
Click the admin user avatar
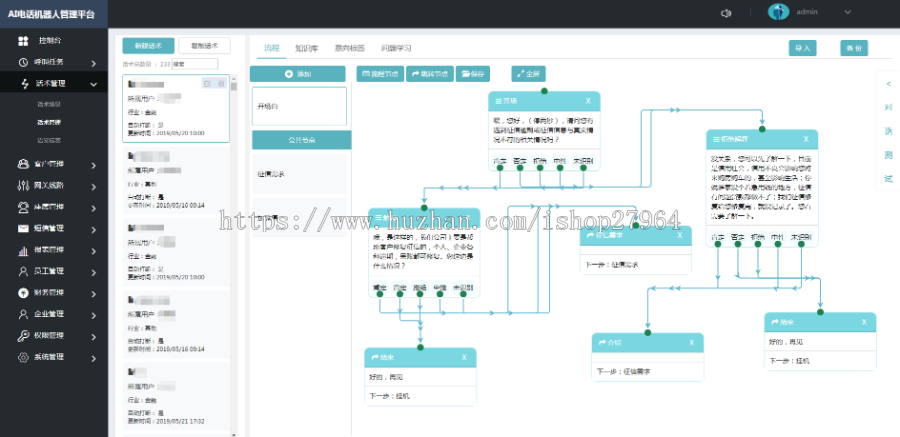[x=778, y=12]
